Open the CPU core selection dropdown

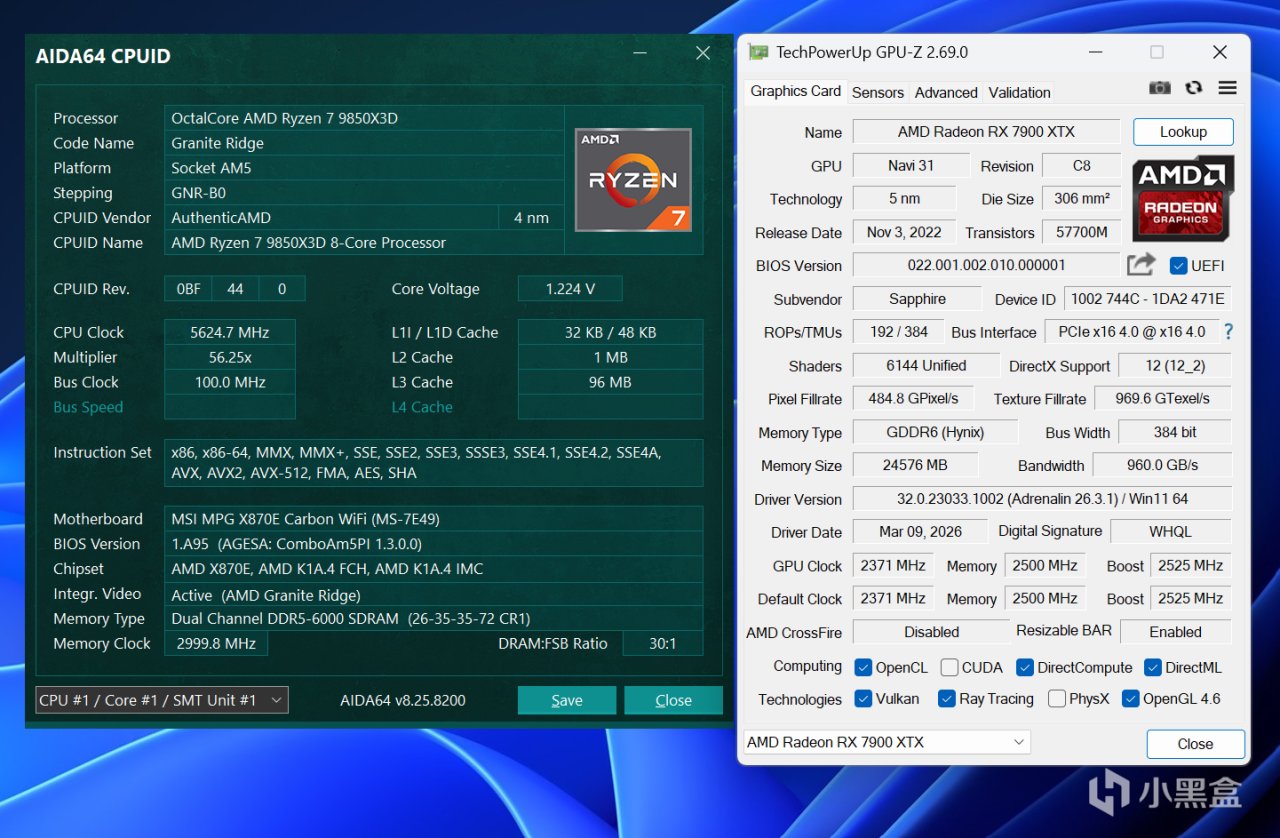pos(162,700)
